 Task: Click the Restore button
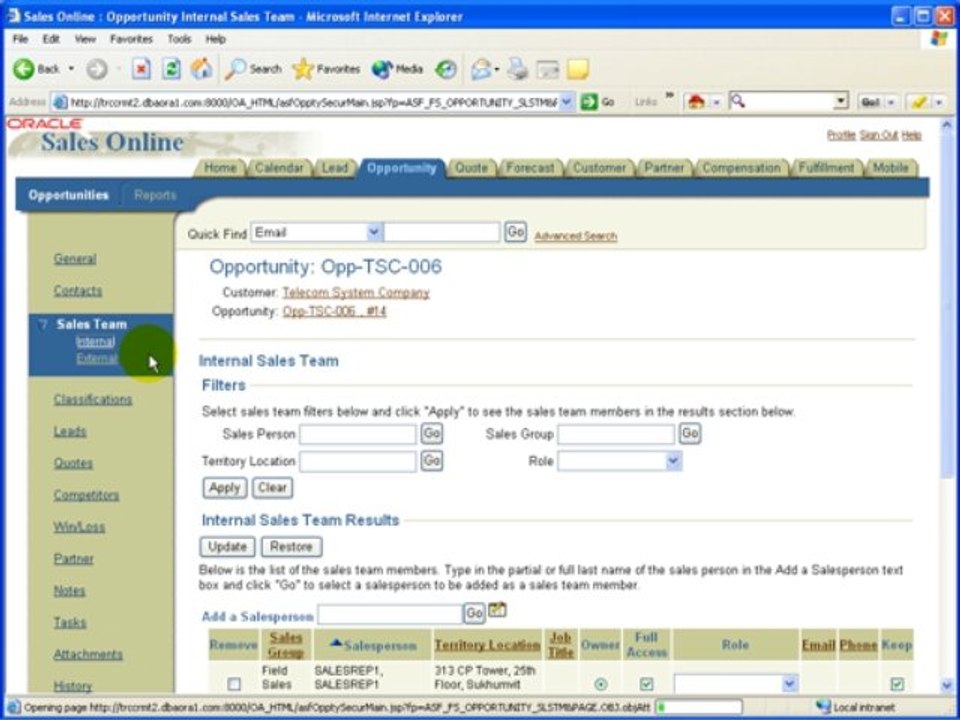(291, 547)
